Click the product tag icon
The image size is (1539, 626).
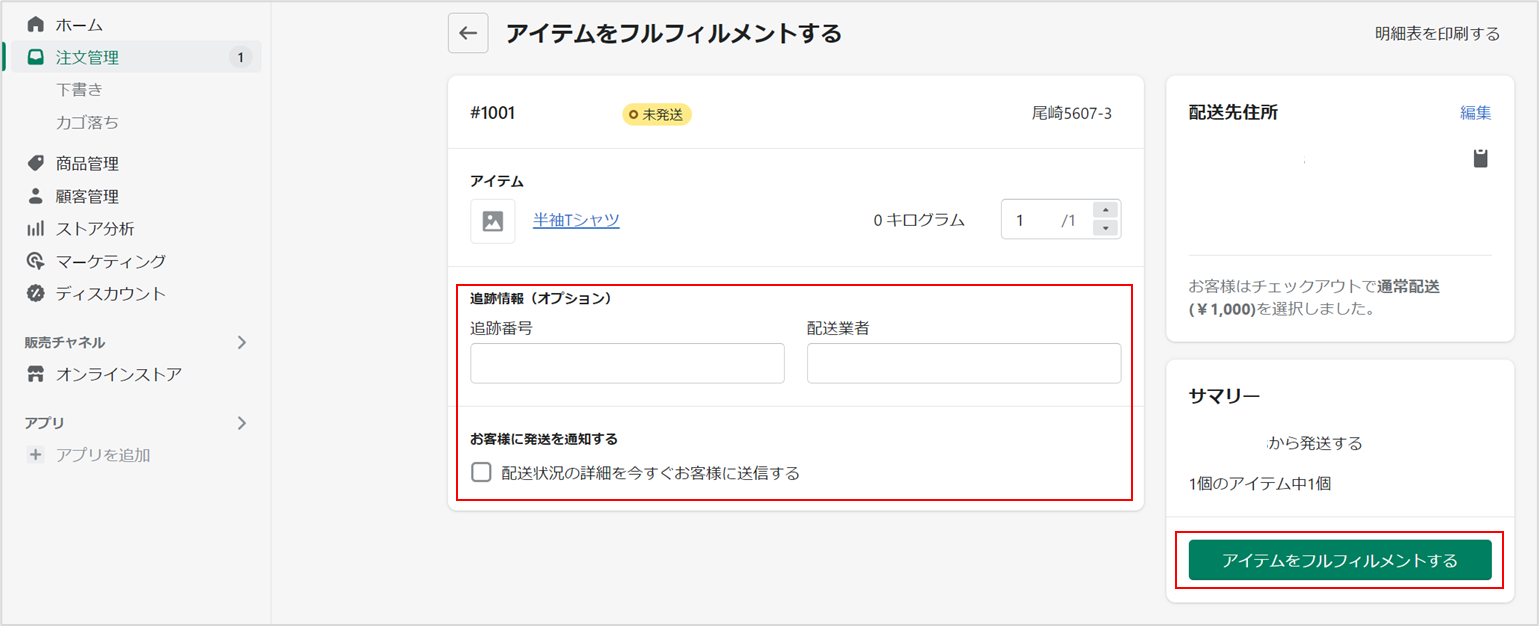click(36, 163)
